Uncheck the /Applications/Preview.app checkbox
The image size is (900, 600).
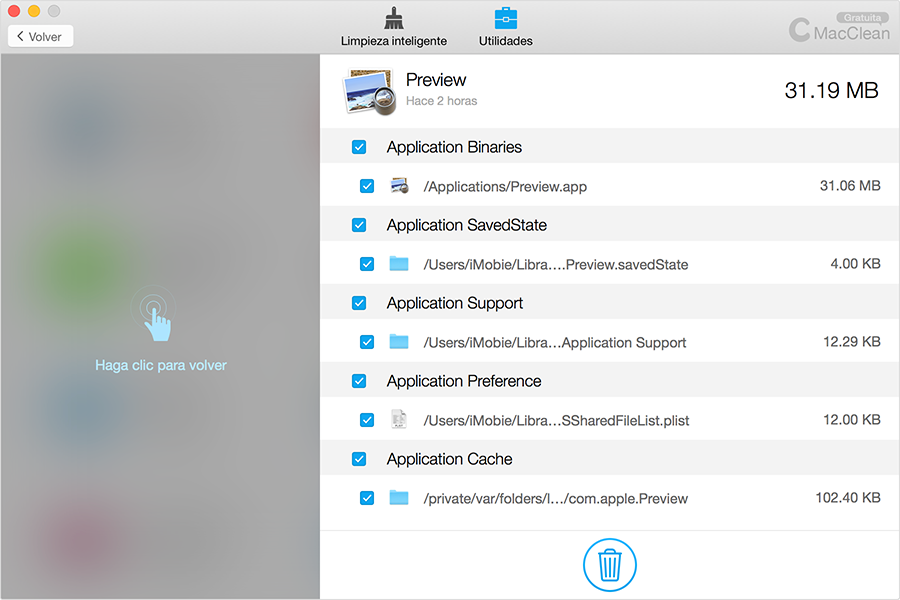tap(367, 186)
